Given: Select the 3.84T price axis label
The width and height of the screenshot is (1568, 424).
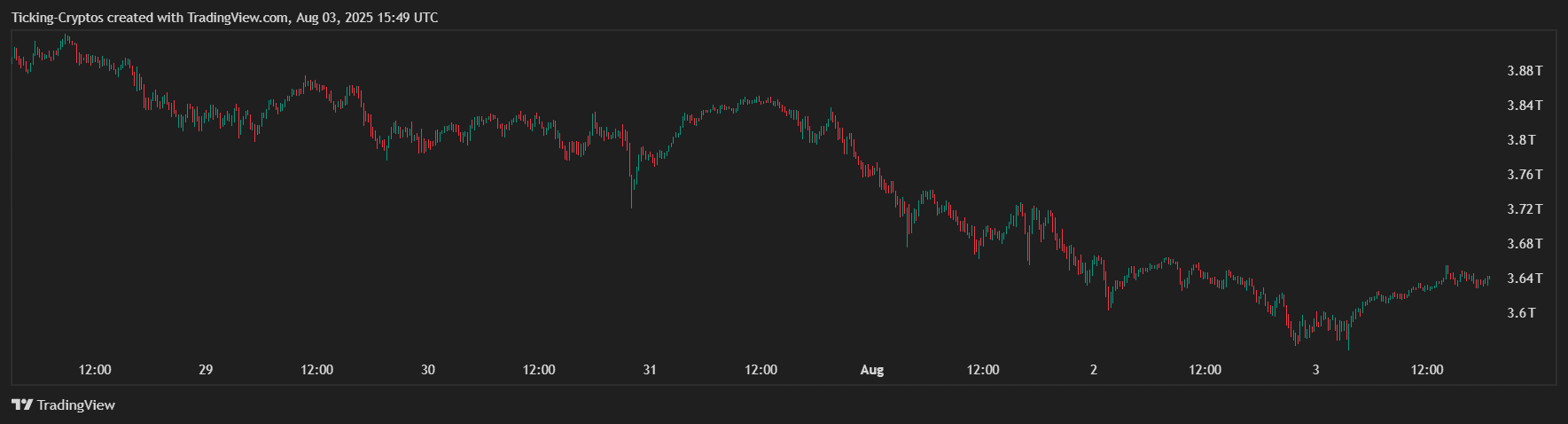Looking at the screenshot, I should (x=1525, y=106).
